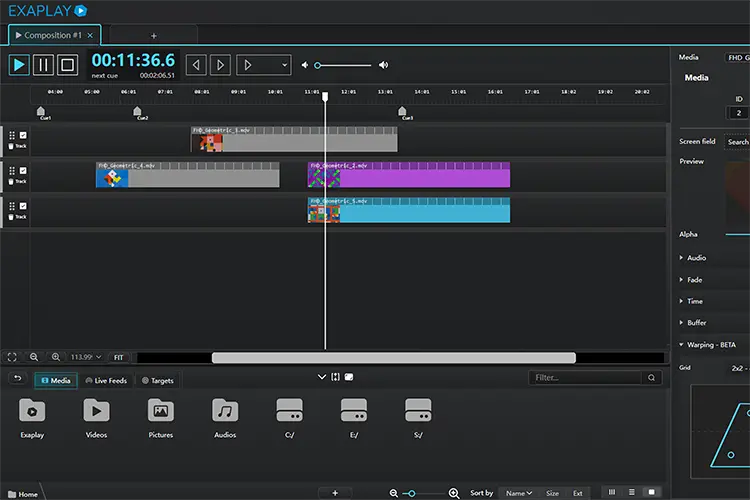Collapse the Warping - BETA section

pos(708,344)
